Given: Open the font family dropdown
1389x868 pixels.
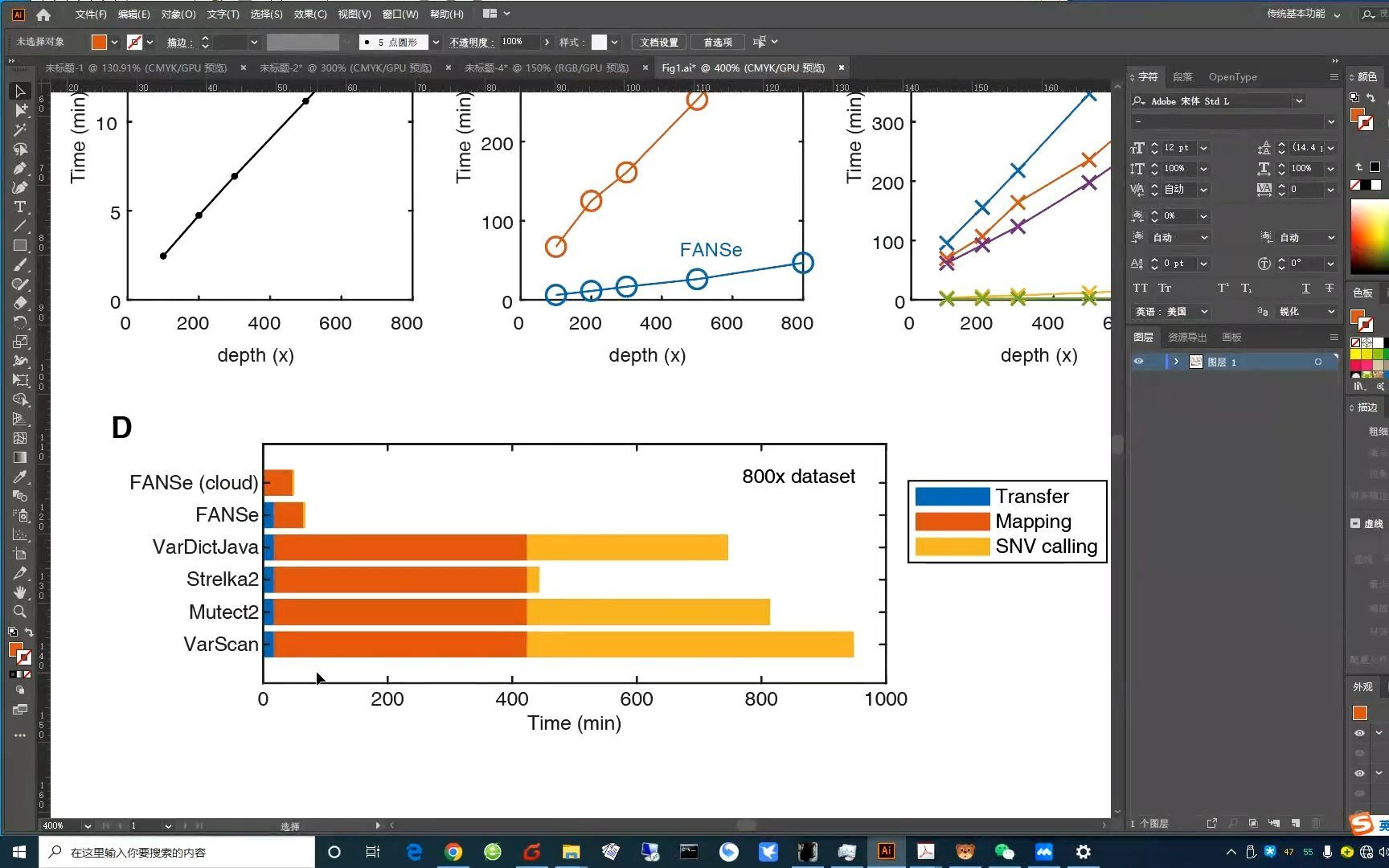Looking at the screenshot, I should tap(1298, 100).
